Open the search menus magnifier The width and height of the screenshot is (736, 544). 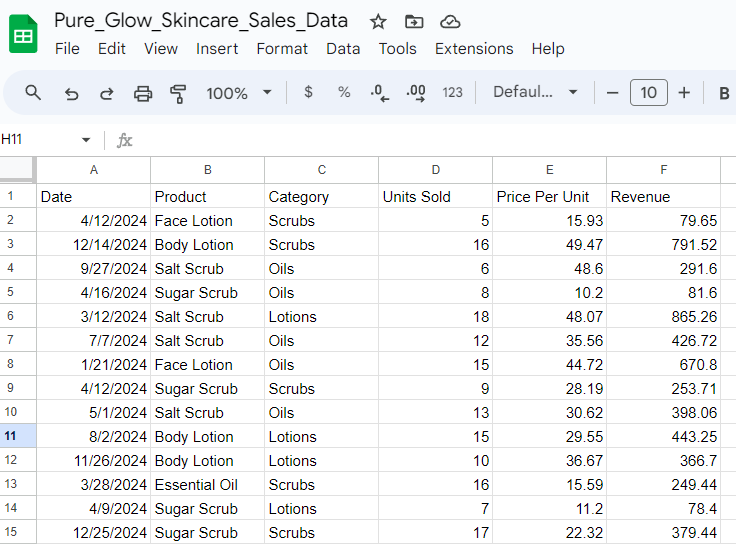33,92
